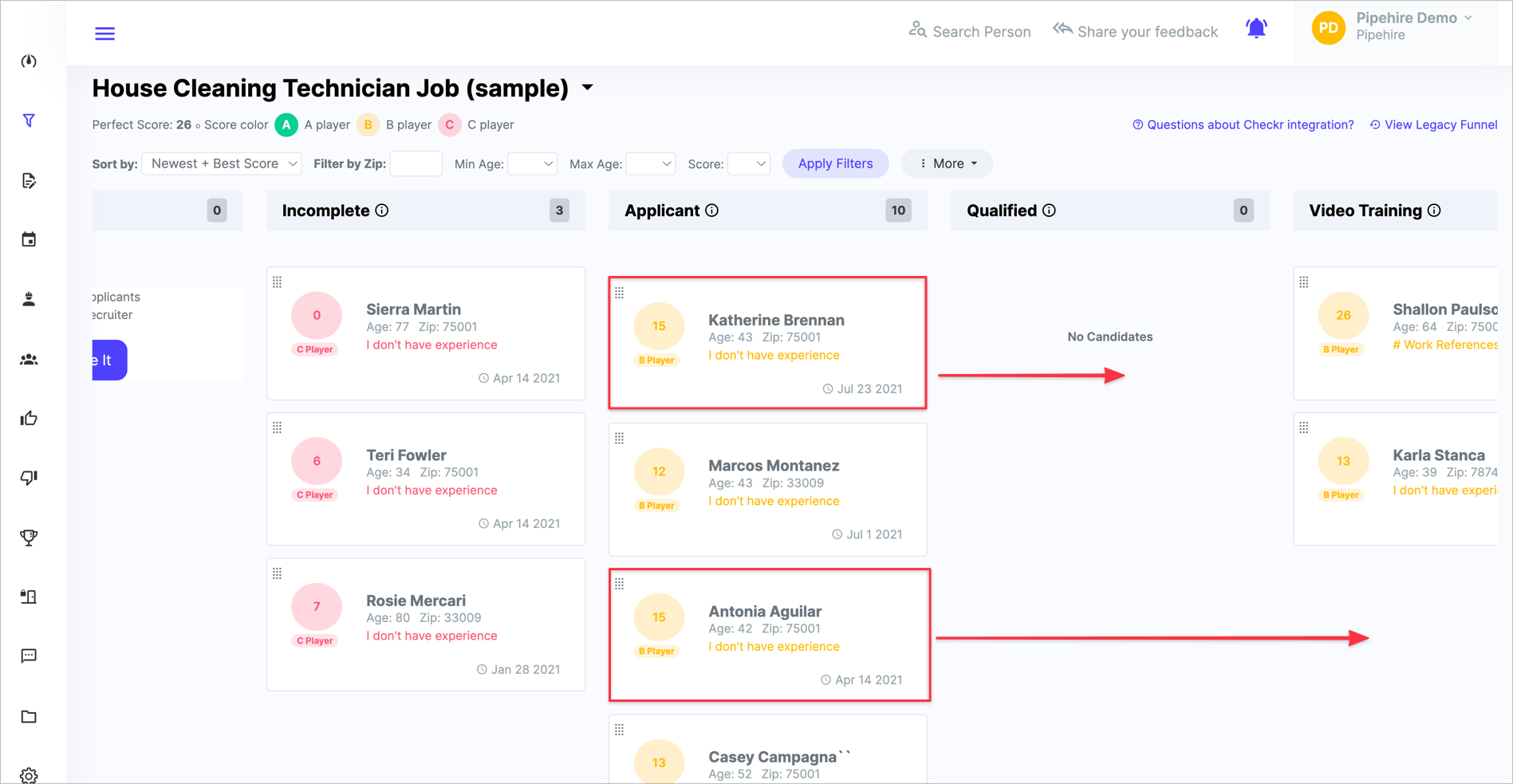This screenshot has width=1513, height=784.
Task: Click the Filter by Zip input field
Action: click(x=416, y=163)
